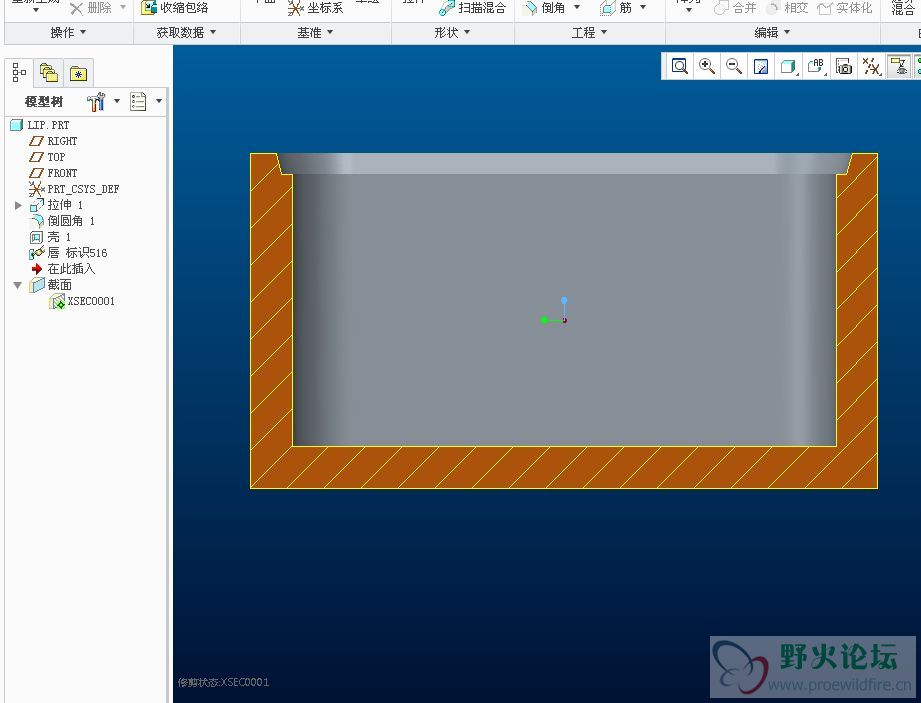
Task: Select the Model Tree navigator tab
Action: coord(19,73)
